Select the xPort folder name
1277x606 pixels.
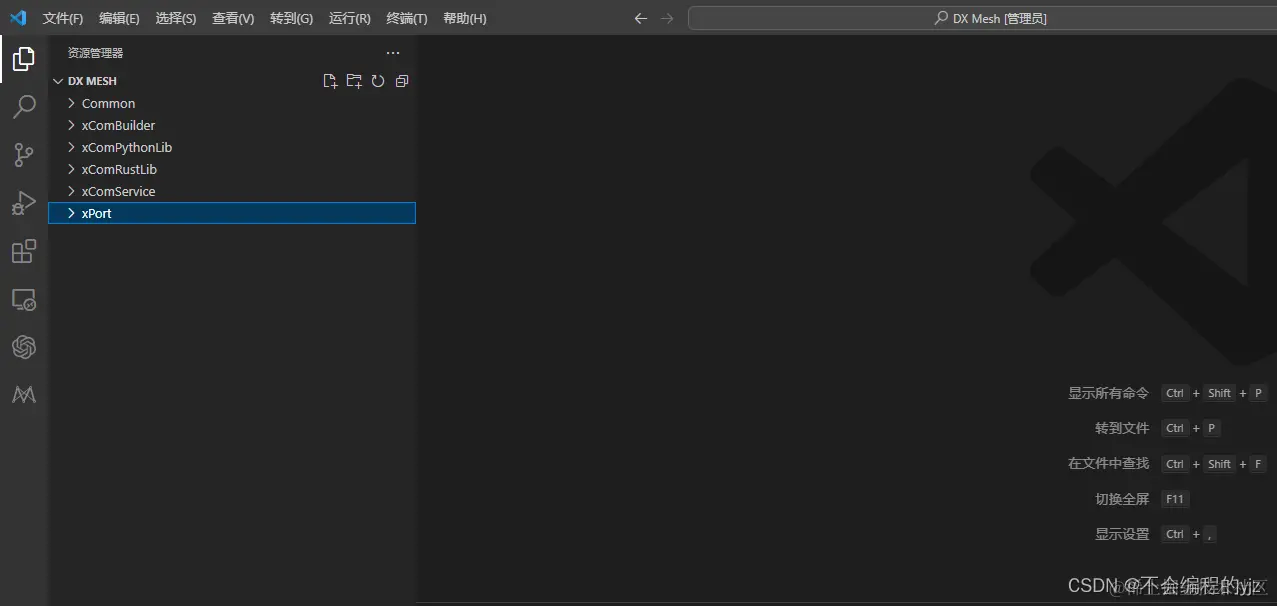click(x=96, y=213)
